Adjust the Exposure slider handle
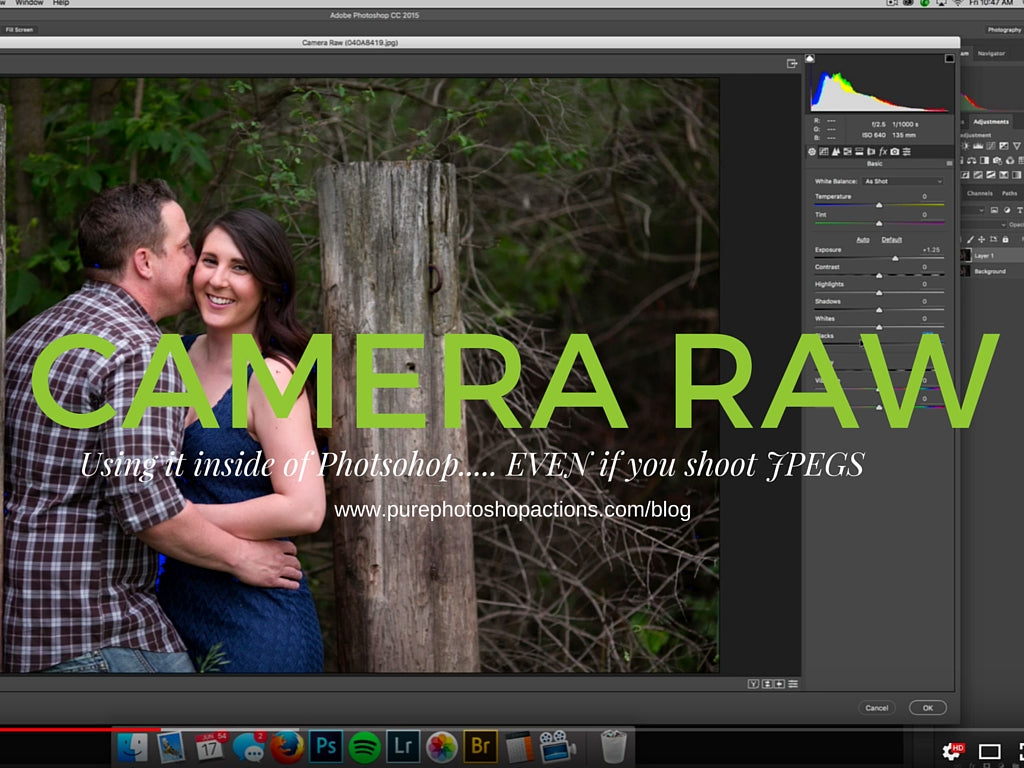Viewport: 1024px width, 768px height. 895,259
